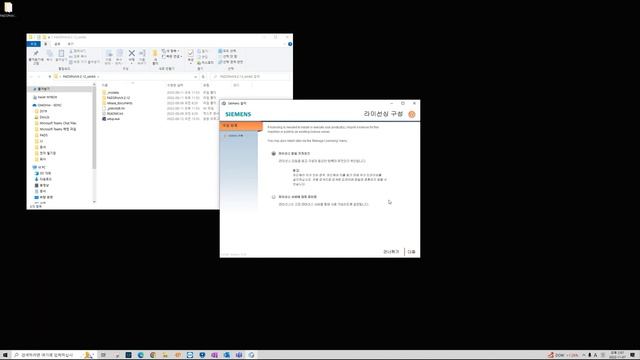
Task: Refresh the Explorer folder view
Action: tap(203, 76)
